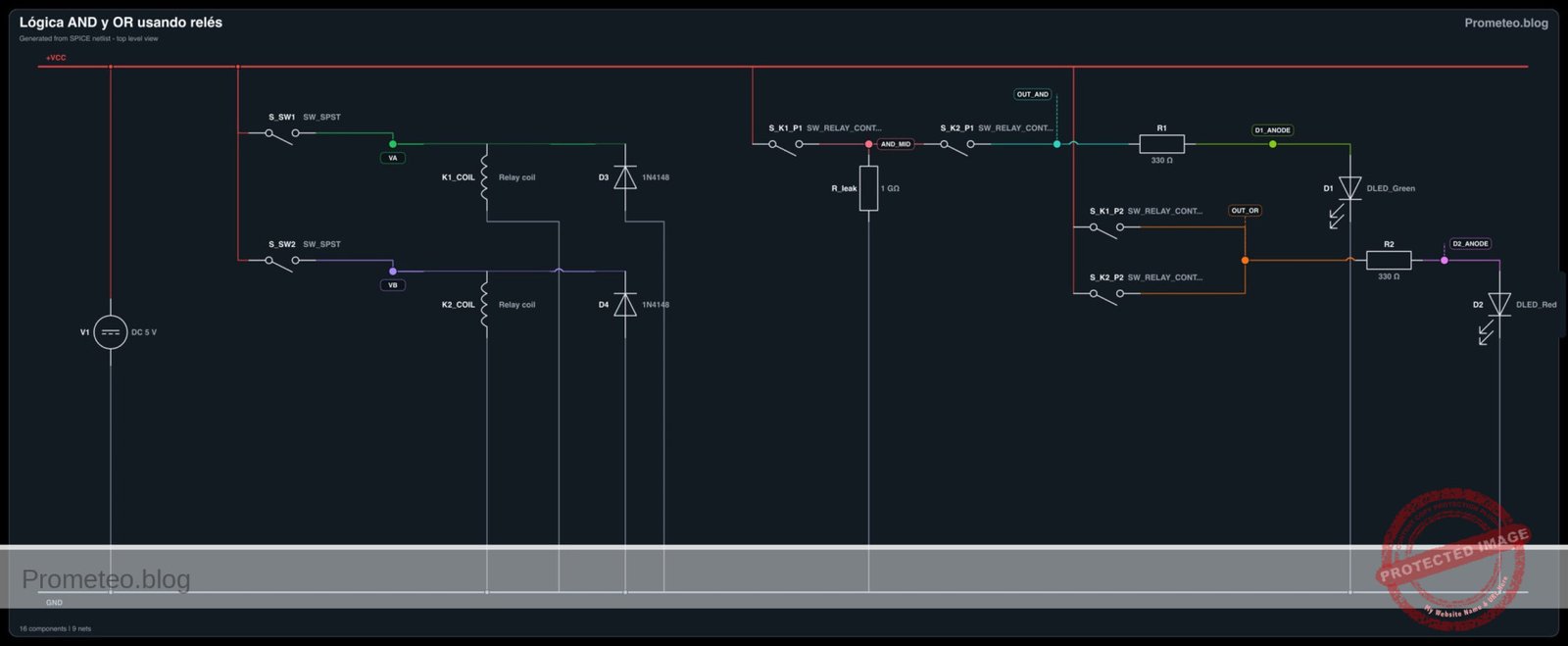Click 'SW_RELAY_CONT...' text beside S_K1_P1
This screenshot has width=1568, height=646.
coord(844,128)
